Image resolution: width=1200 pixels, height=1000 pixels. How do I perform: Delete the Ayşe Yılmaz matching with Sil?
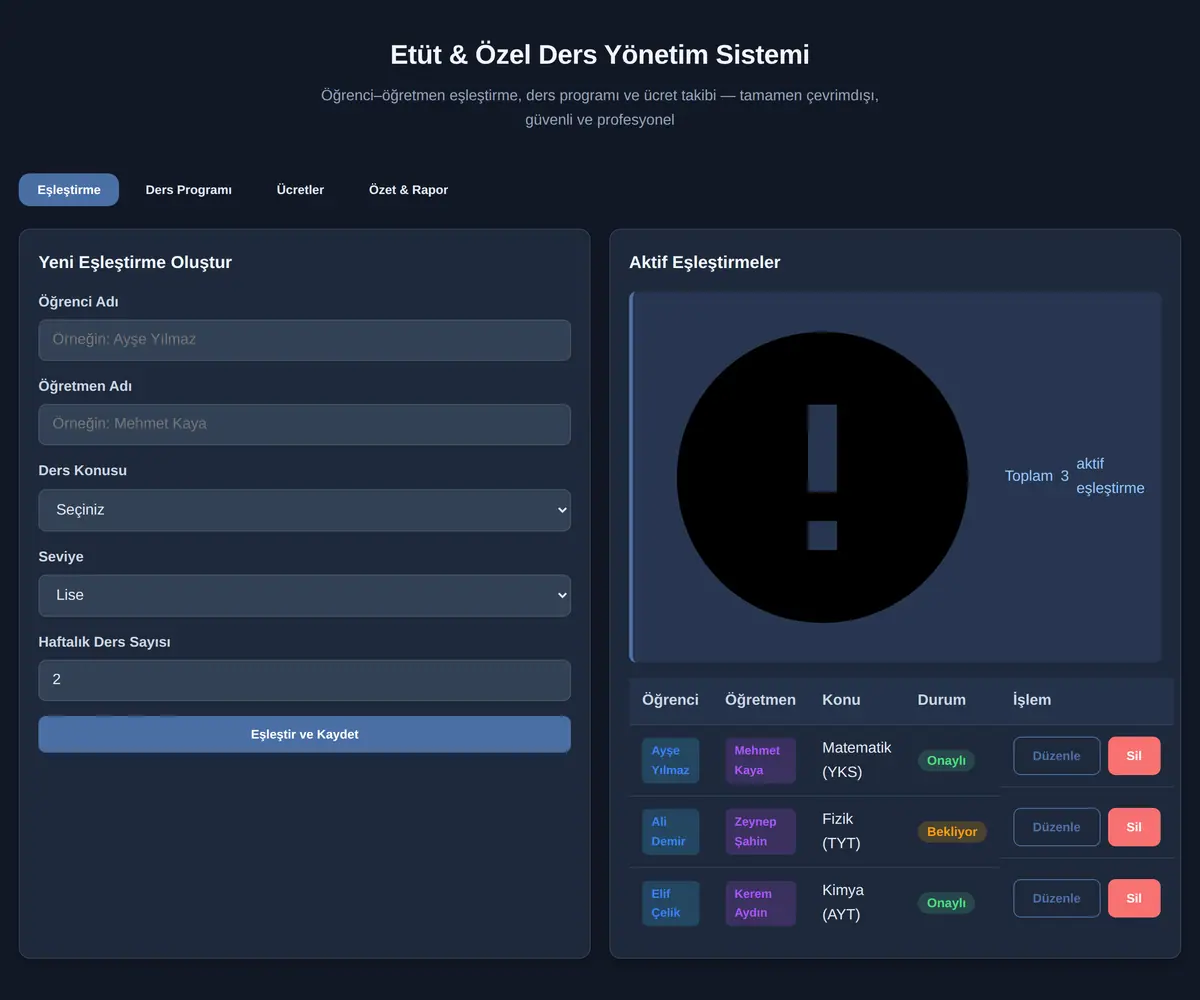pyautogui.click(x=1134, y=756)
